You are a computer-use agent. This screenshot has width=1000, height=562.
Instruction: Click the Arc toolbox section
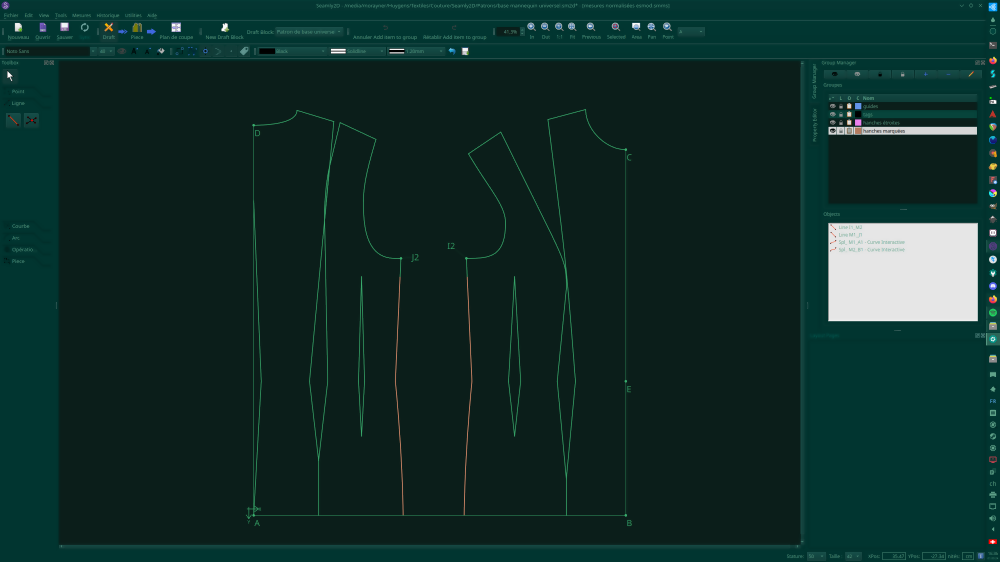tap(15, 238)
